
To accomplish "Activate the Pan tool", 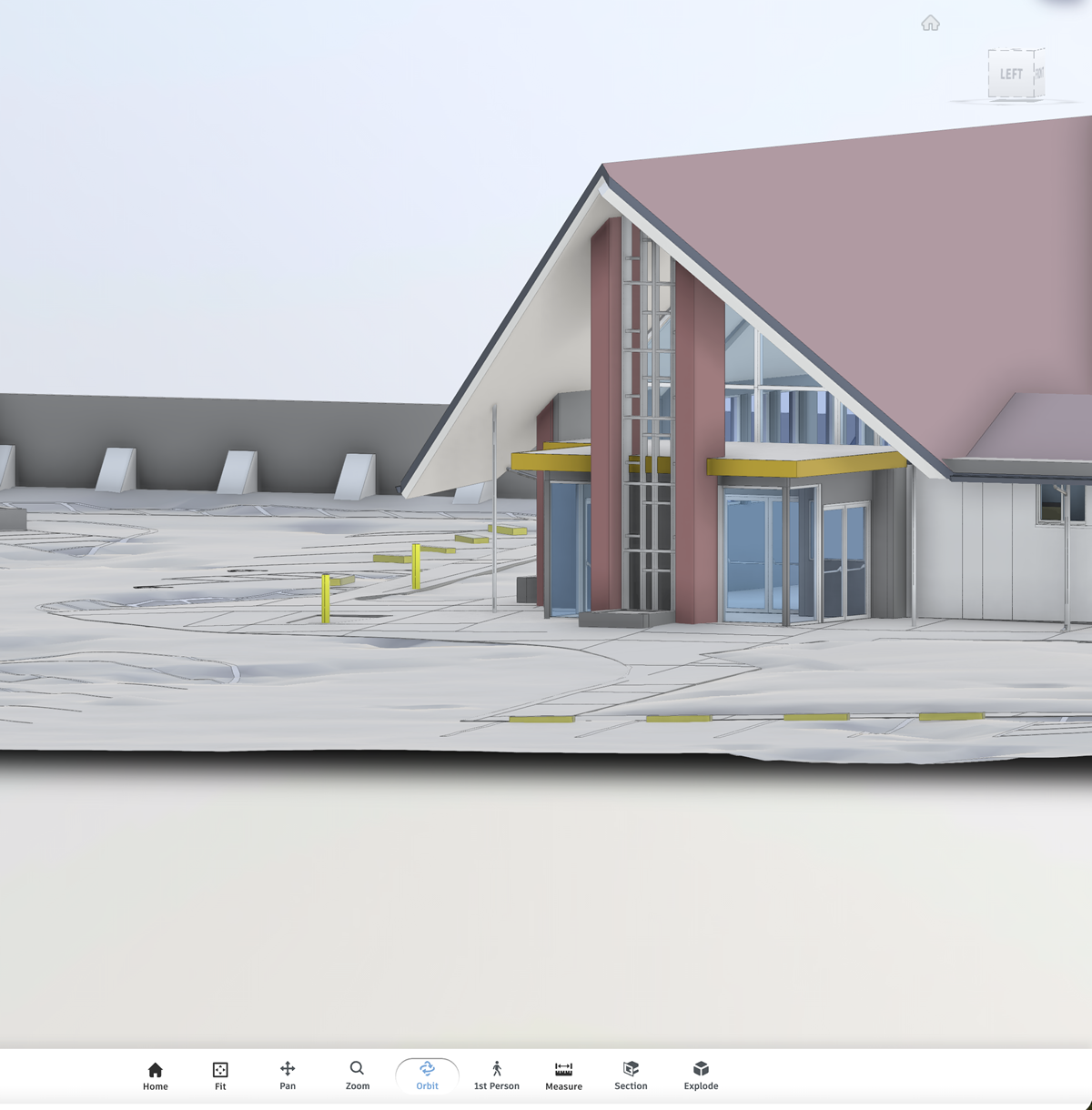I will coord(288,1075).
